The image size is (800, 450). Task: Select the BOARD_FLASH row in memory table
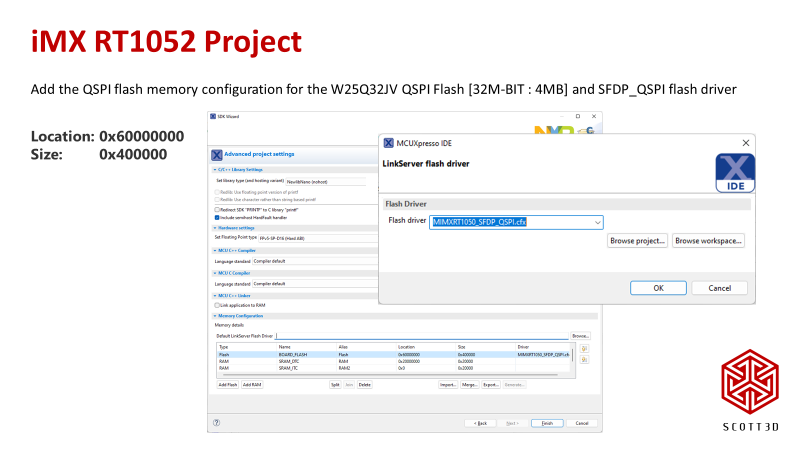(x=393, y=355)
